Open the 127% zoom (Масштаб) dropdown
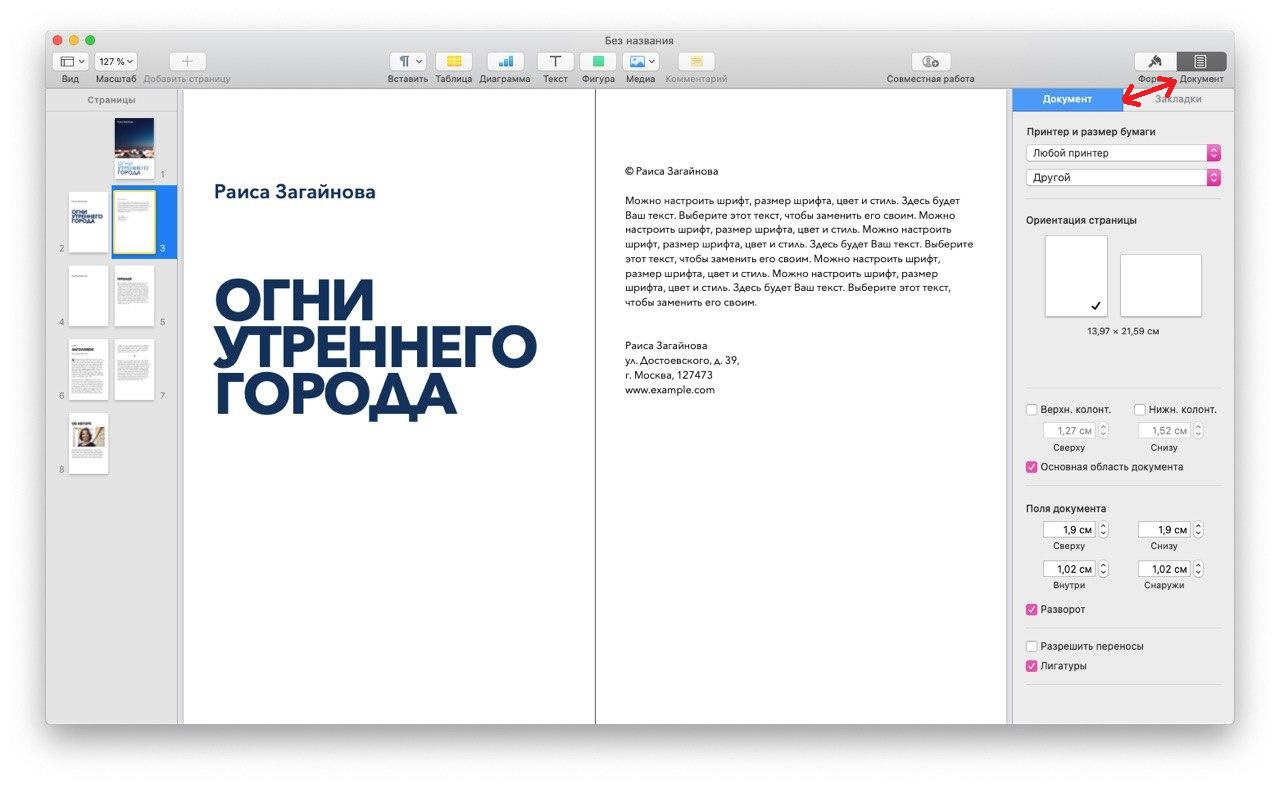This screenshot has height=785, width=1280. 116,62
